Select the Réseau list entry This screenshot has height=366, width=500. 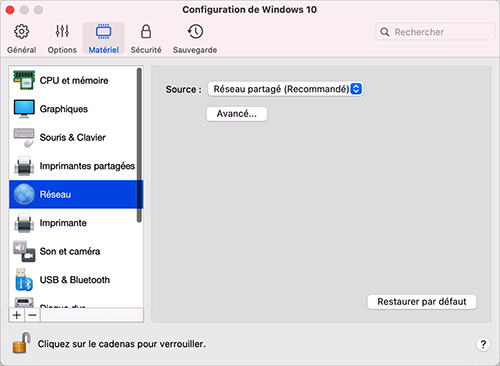[76, 194]
